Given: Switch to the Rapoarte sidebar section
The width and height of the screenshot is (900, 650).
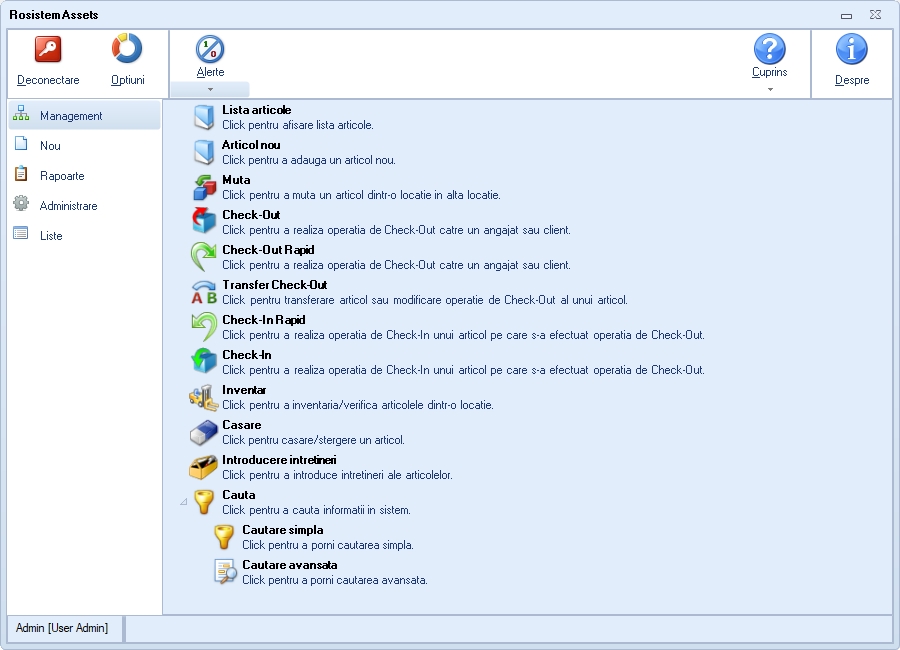Looking at the screenshot, I should (x=62, y=176).
